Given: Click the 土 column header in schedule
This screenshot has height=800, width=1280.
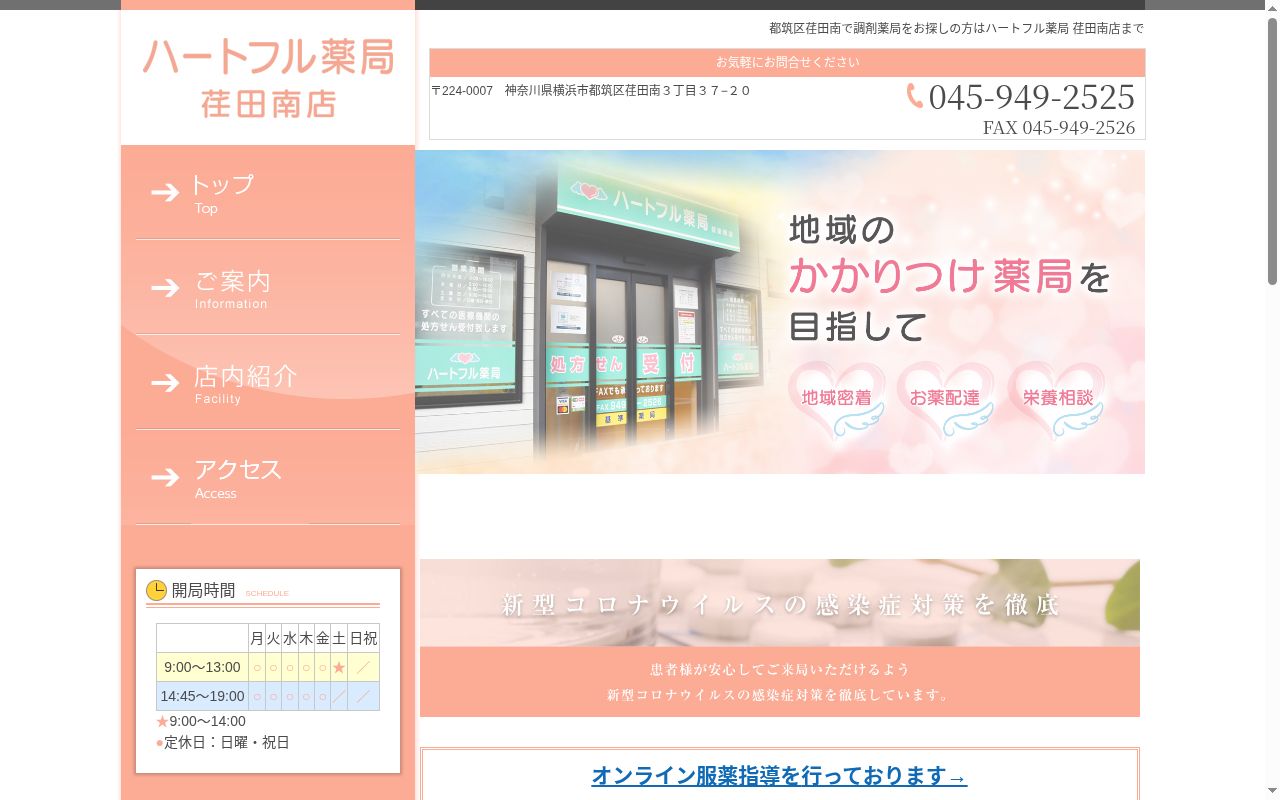Looking at the screenshot, I should (x=339, y=638).
